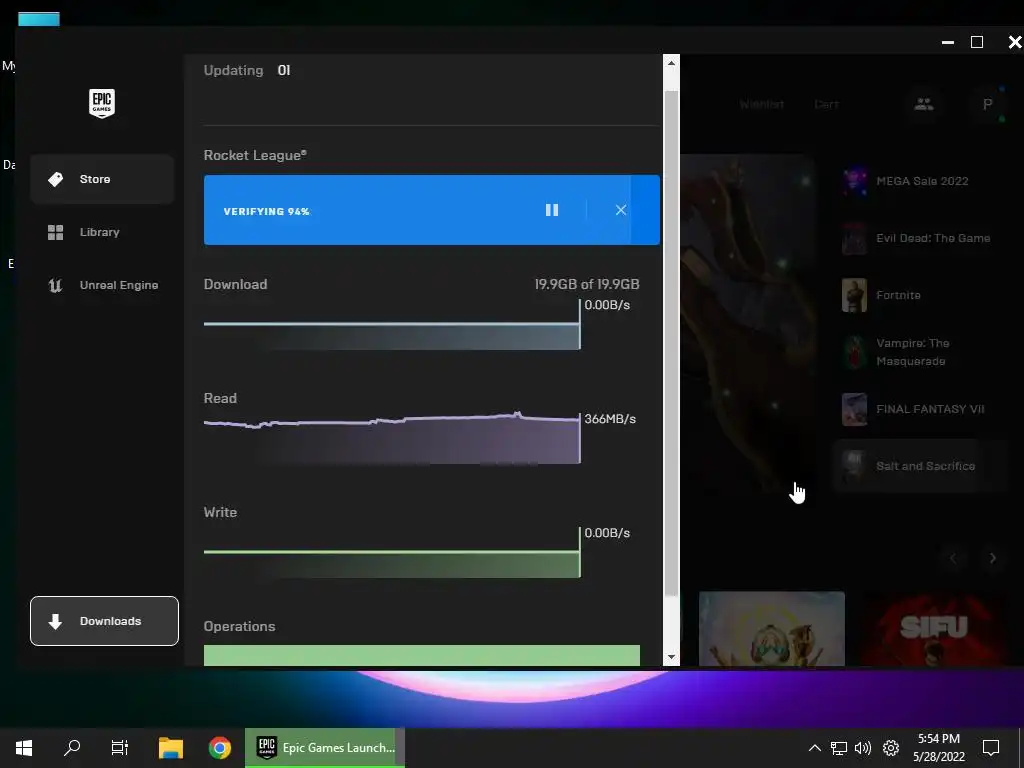Select Salt and Sacrifice entry
1024x768 pixels.
tap(920, 466)
